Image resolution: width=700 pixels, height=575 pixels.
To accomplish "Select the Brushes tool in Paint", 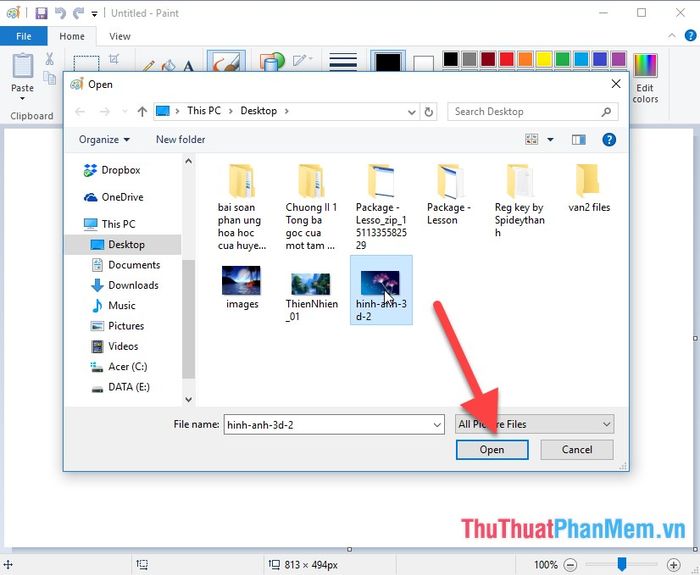I will click(x=226, y=61).
